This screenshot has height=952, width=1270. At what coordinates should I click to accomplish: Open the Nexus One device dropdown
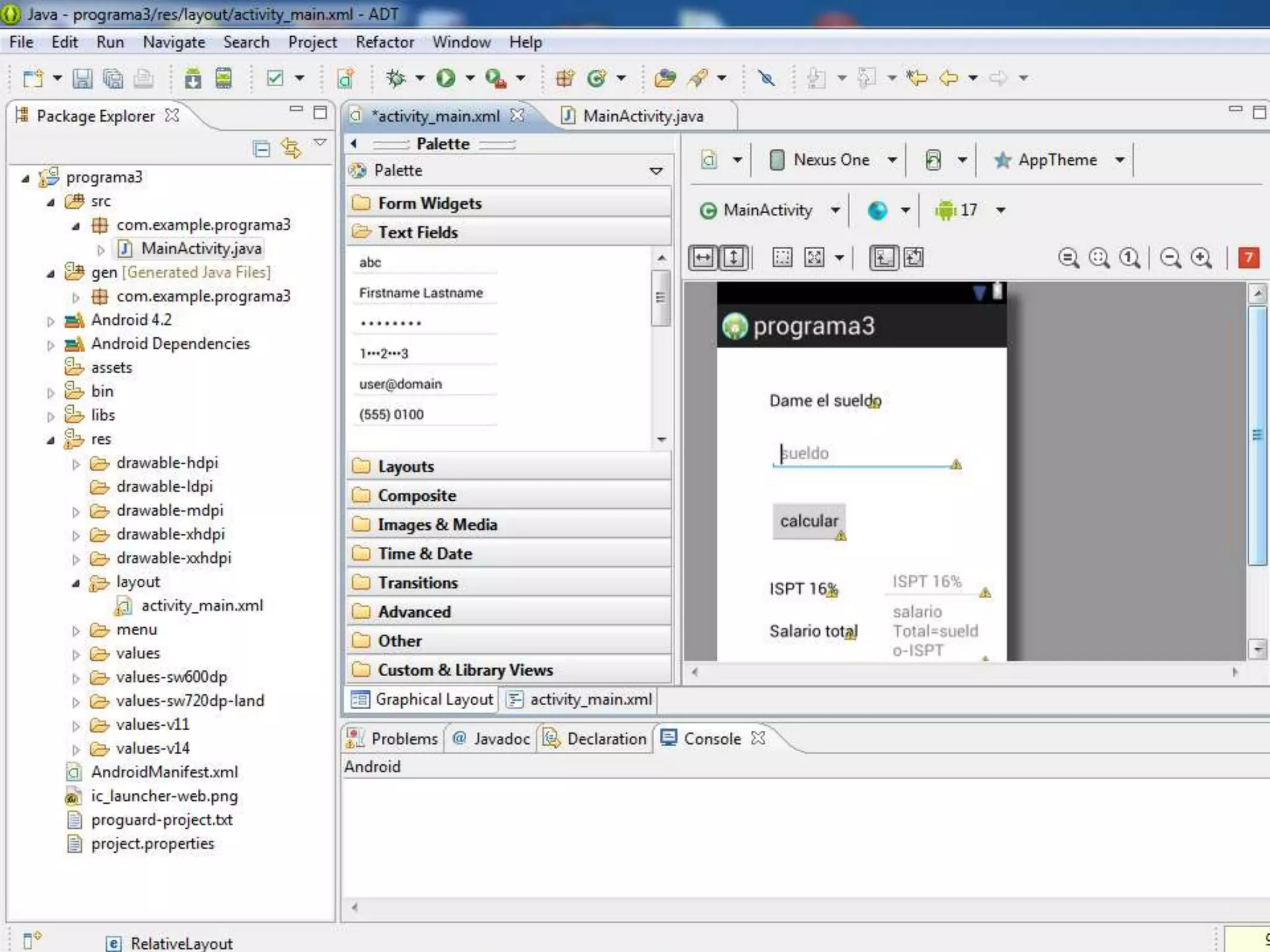point(832,160)
